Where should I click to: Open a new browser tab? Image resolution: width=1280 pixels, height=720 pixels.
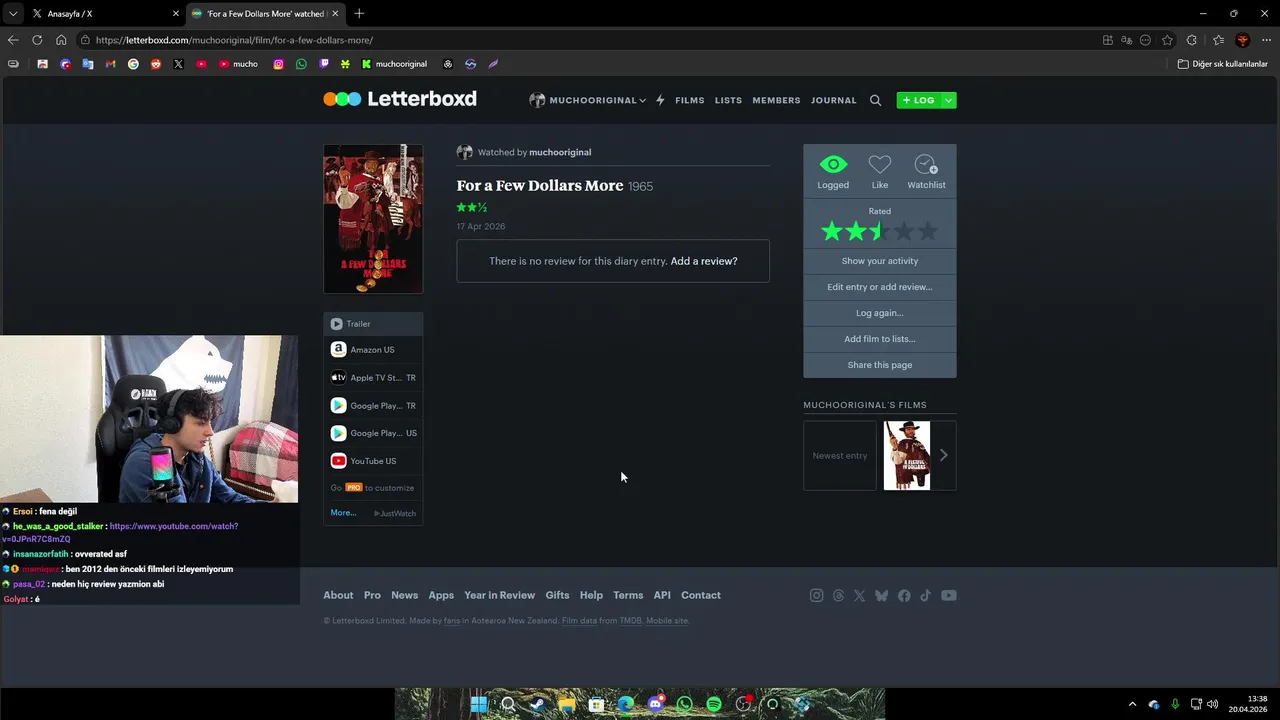359,14
